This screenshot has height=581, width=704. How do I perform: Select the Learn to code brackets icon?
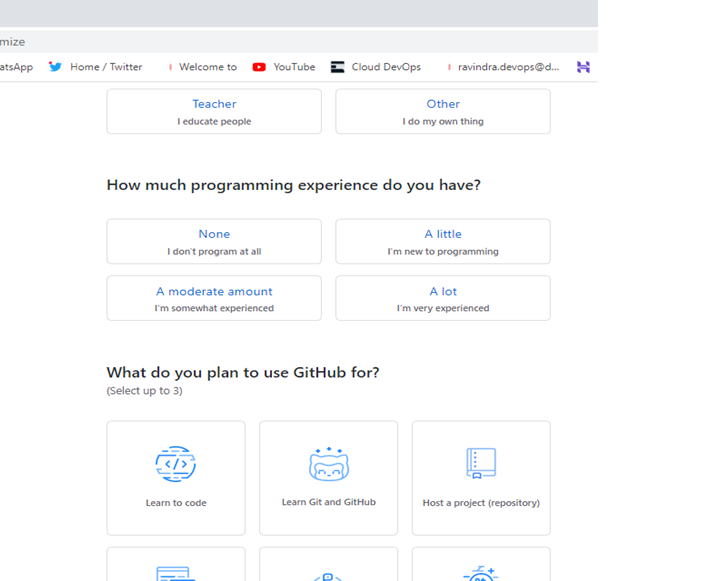[176, 464]
